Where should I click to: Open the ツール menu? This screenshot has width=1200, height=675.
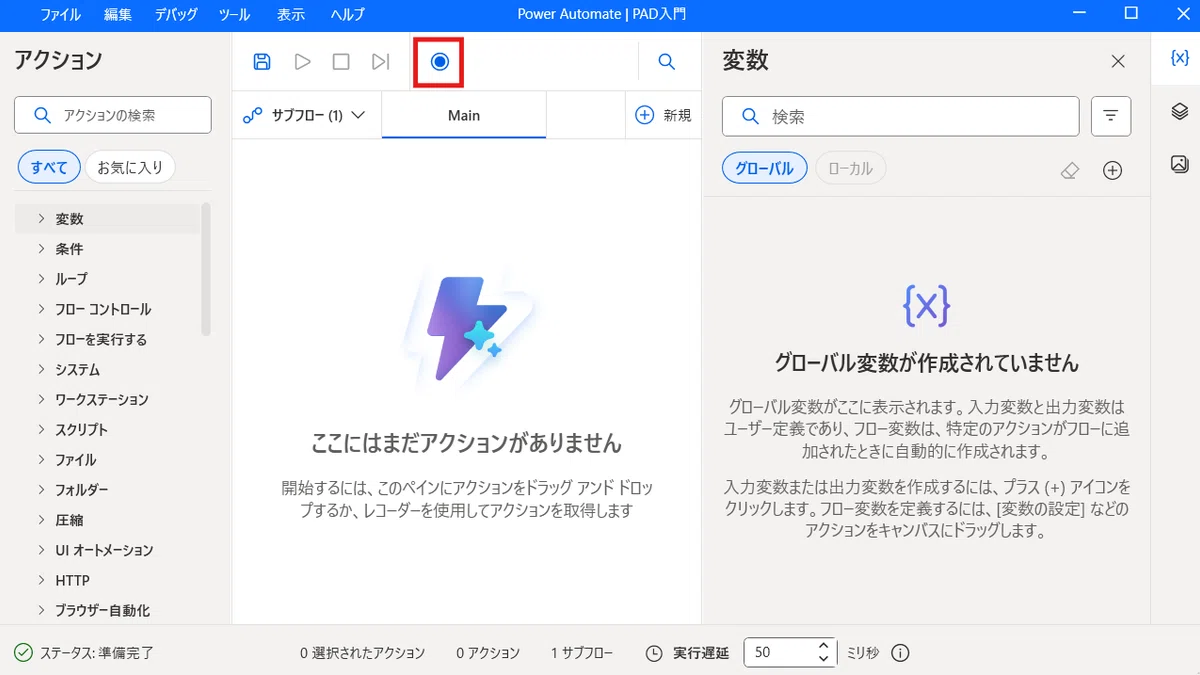(234, 14)
